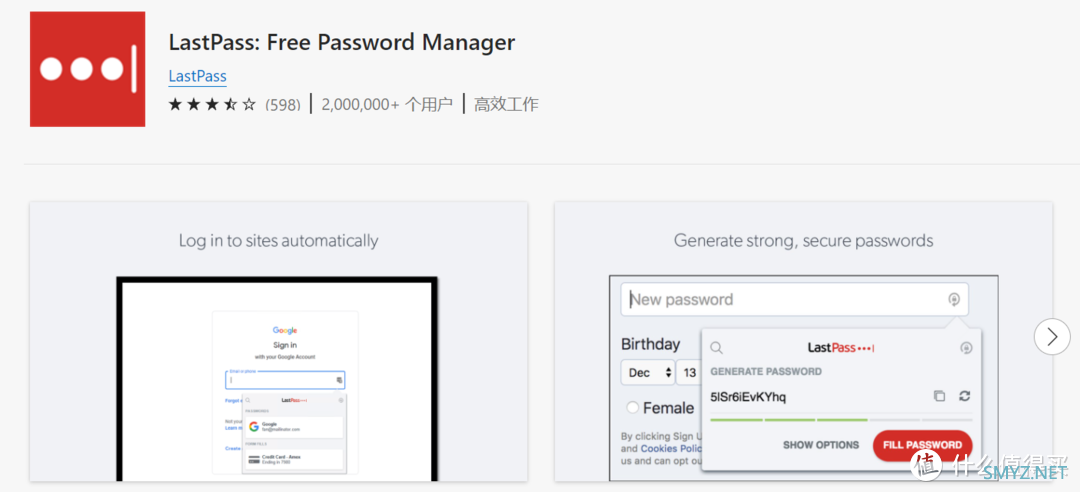Click vault icon at popup's top right
This screenshot has width=1080, height=492.
click(x=966, y=348)
